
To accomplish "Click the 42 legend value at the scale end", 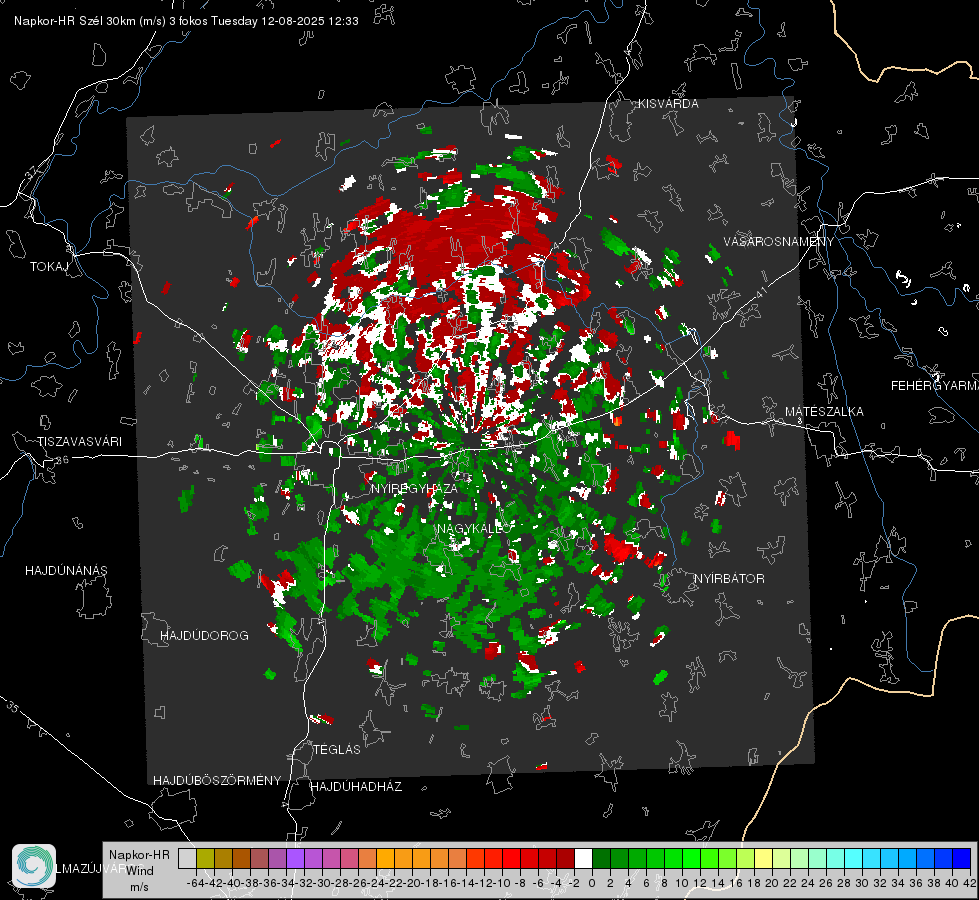I will 970,883.
